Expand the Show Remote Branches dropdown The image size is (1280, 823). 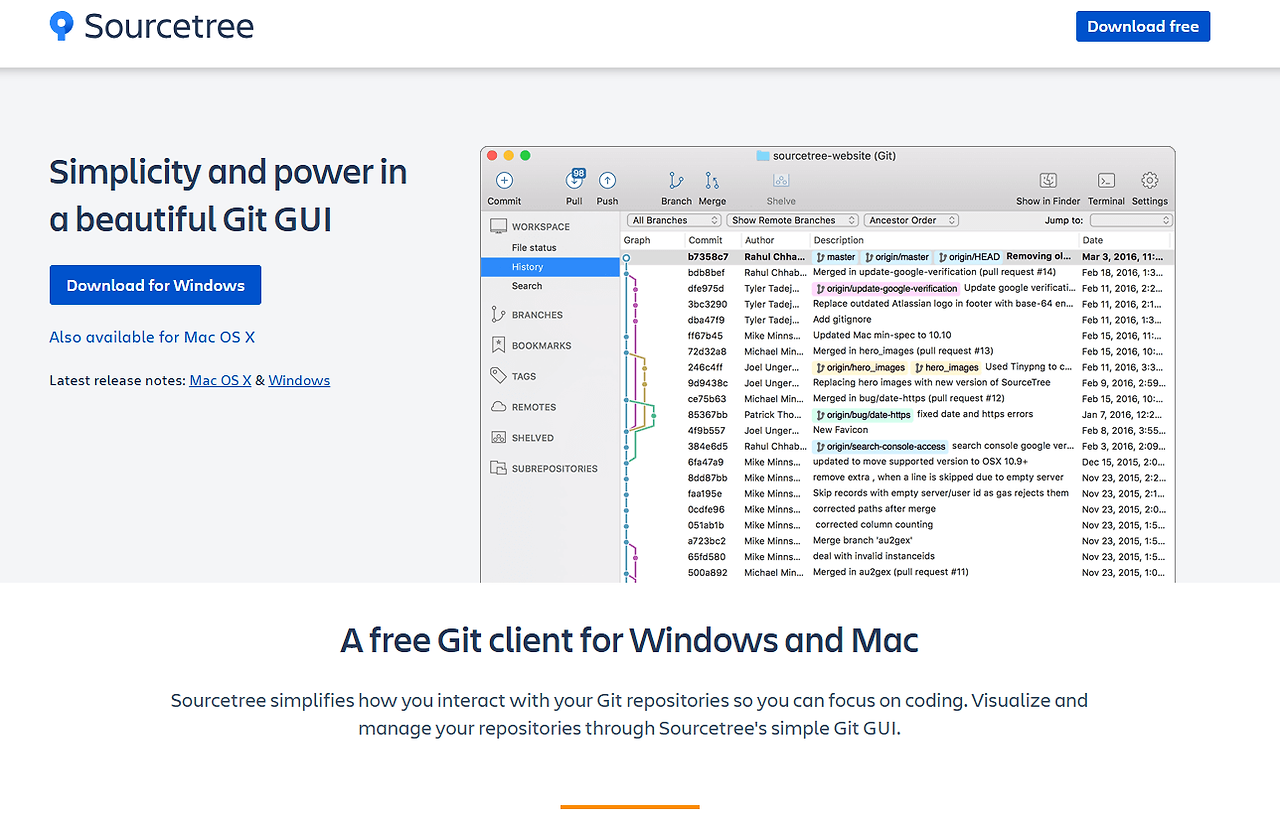click(792, 219)
